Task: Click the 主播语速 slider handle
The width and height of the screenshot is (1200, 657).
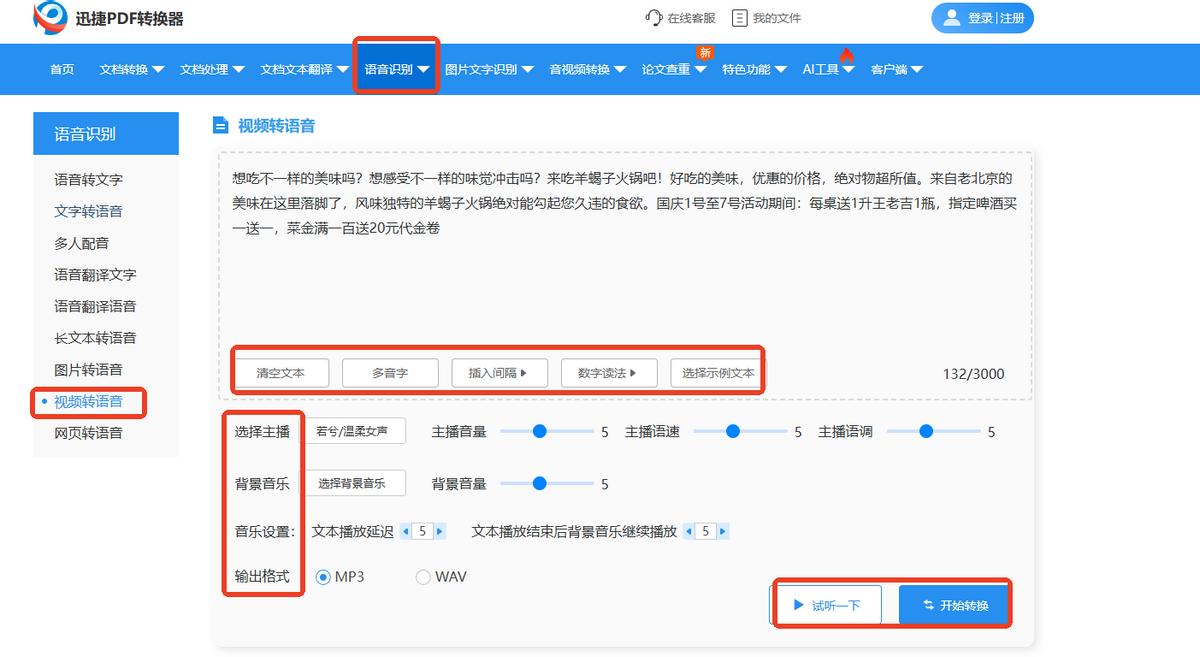Action: pos(733,431)
